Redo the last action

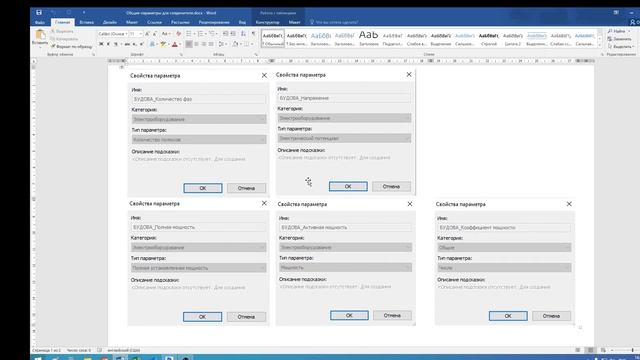69,13
